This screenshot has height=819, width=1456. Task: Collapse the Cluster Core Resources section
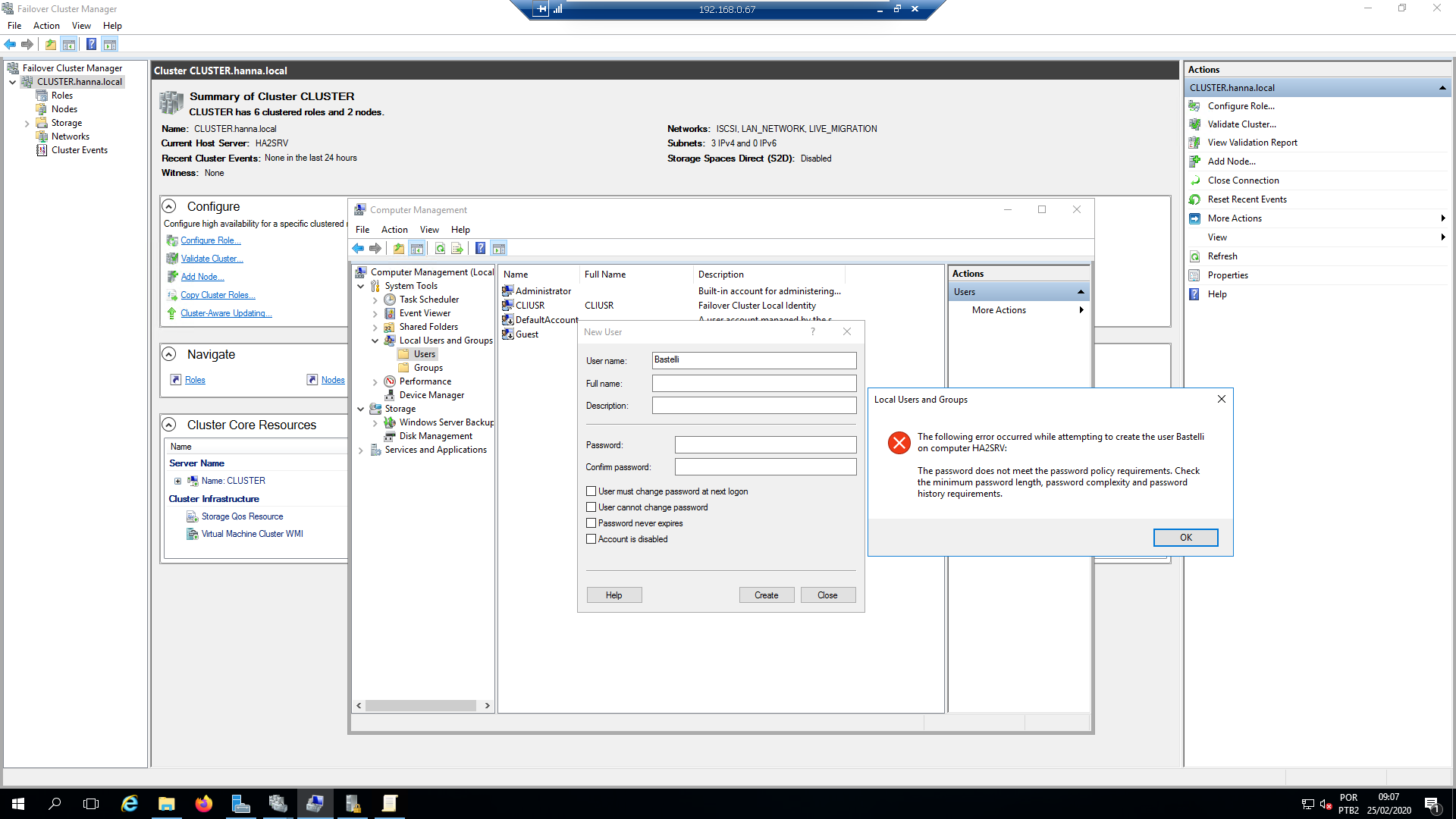pyautogui.click(x=170, y=425)
